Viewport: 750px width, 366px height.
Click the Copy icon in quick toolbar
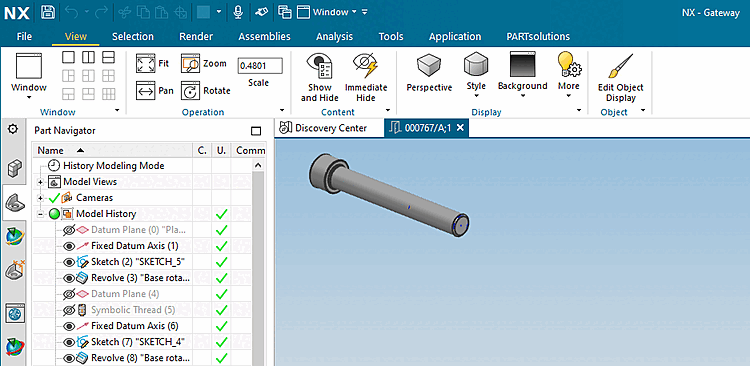[x=143, y=12]
